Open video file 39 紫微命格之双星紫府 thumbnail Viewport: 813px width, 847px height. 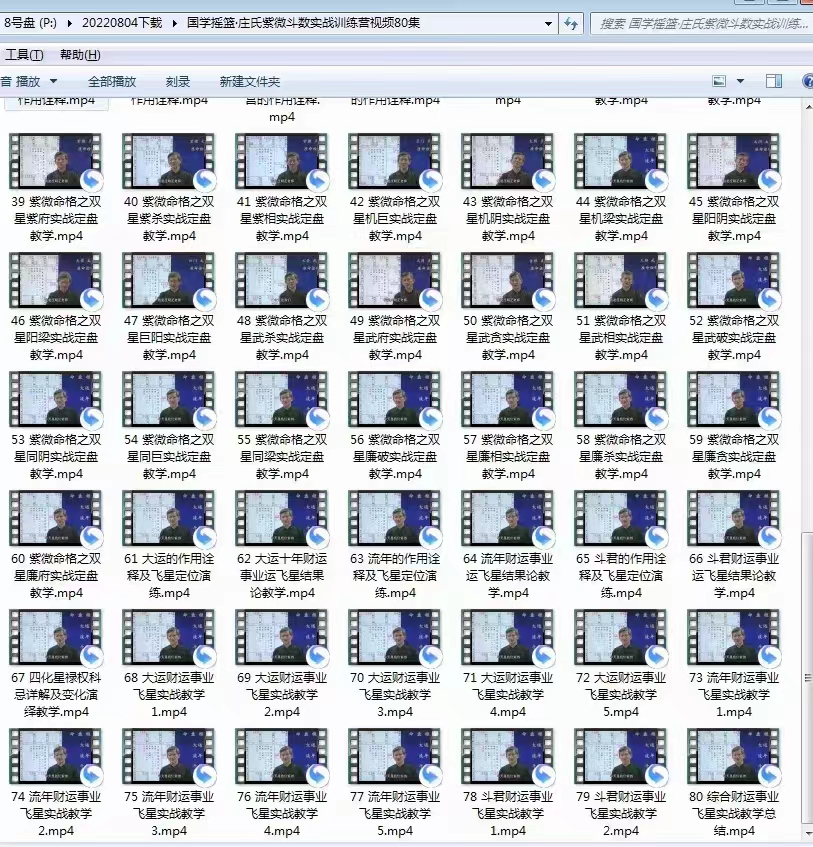56,162
